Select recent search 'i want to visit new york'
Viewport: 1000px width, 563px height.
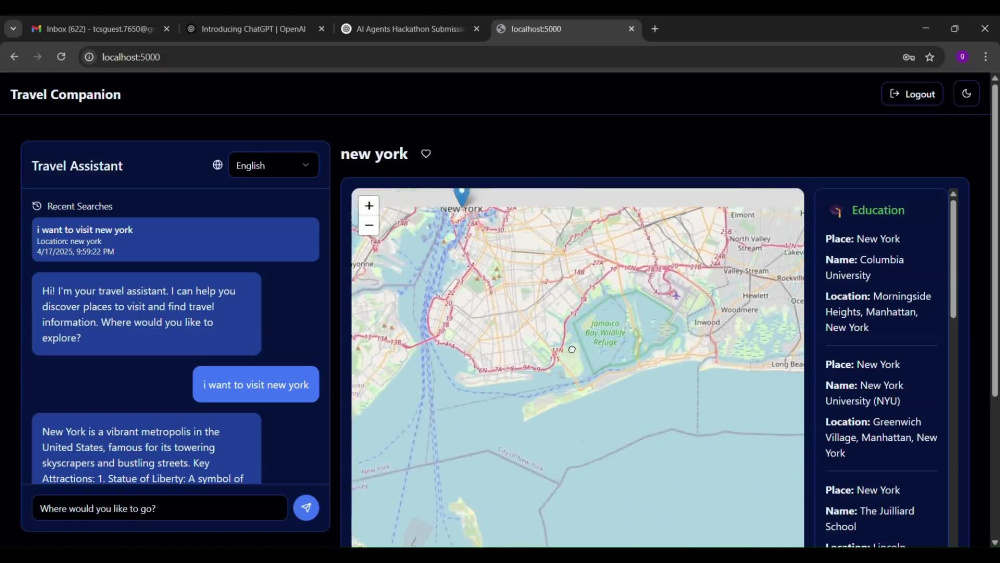[175, 240]
